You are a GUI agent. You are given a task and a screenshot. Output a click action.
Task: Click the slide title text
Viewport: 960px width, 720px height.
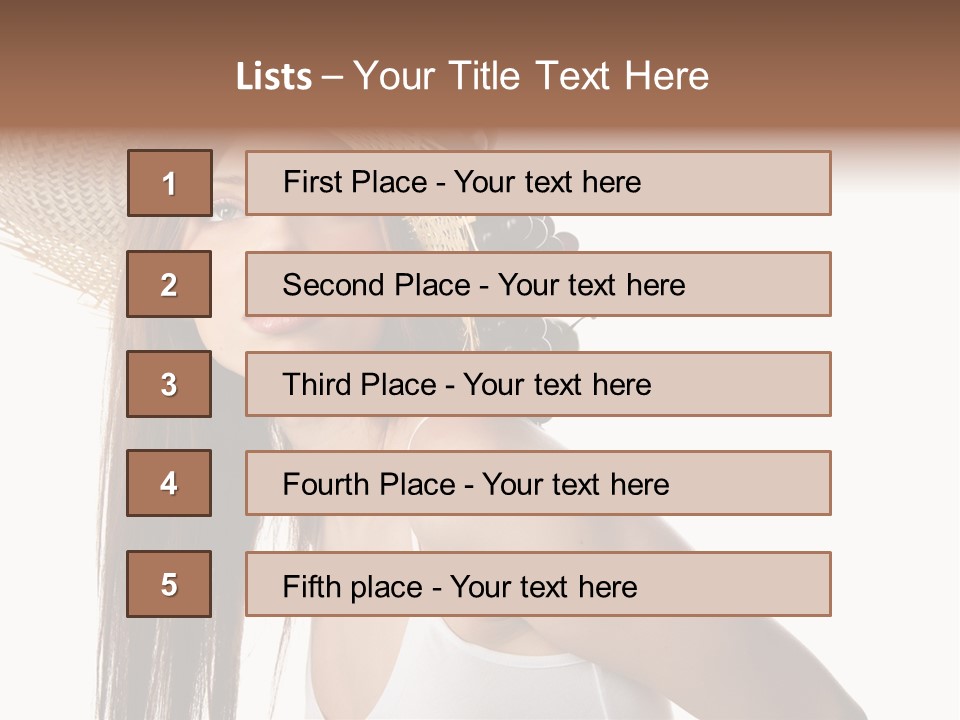tap(472, 76)
